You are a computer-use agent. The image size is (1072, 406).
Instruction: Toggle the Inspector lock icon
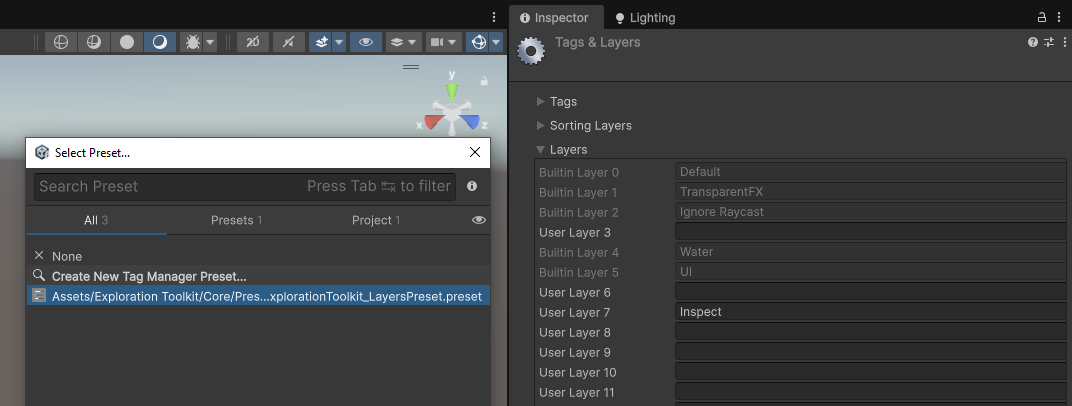tap(1041, 17)
